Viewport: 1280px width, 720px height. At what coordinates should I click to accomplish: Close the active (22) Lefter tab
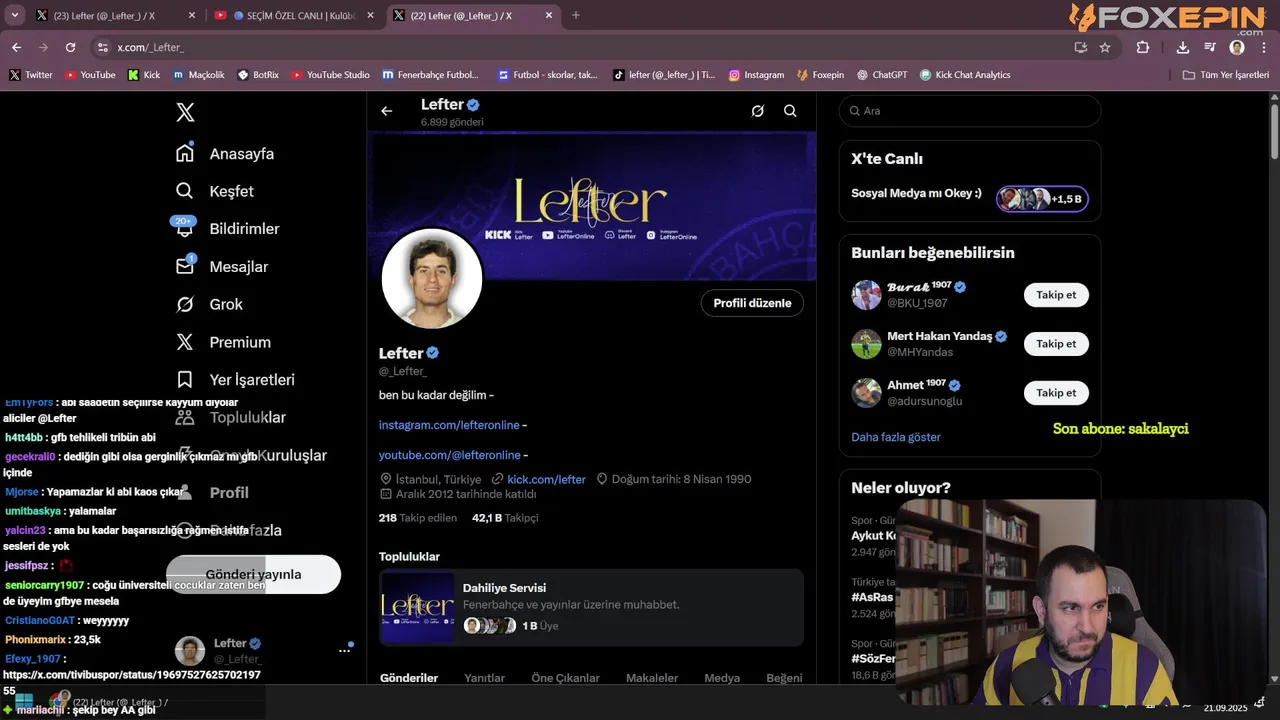pyautogui.click(x=548, y=15)
